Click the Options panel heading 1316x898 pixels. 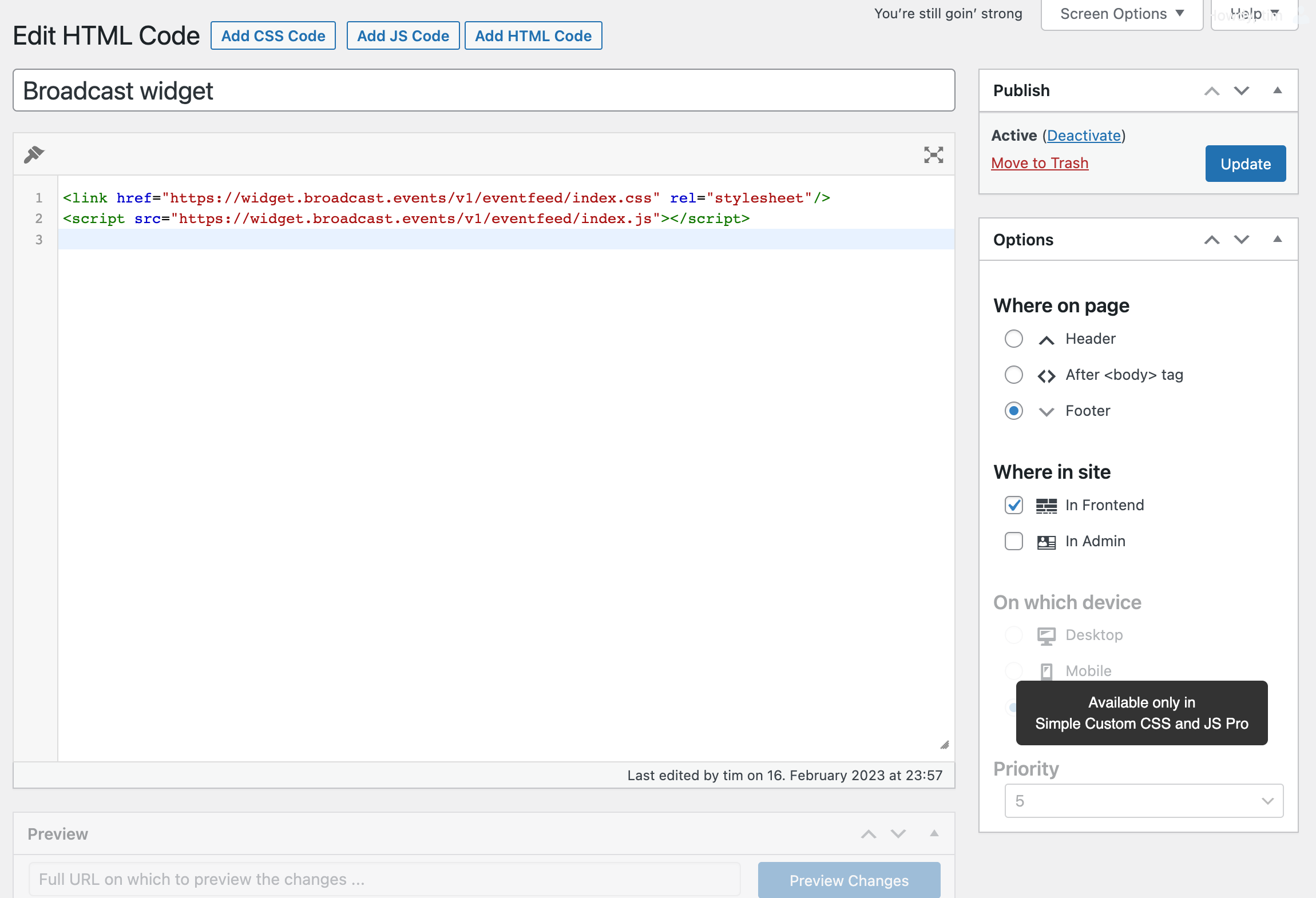point(1023,240)
